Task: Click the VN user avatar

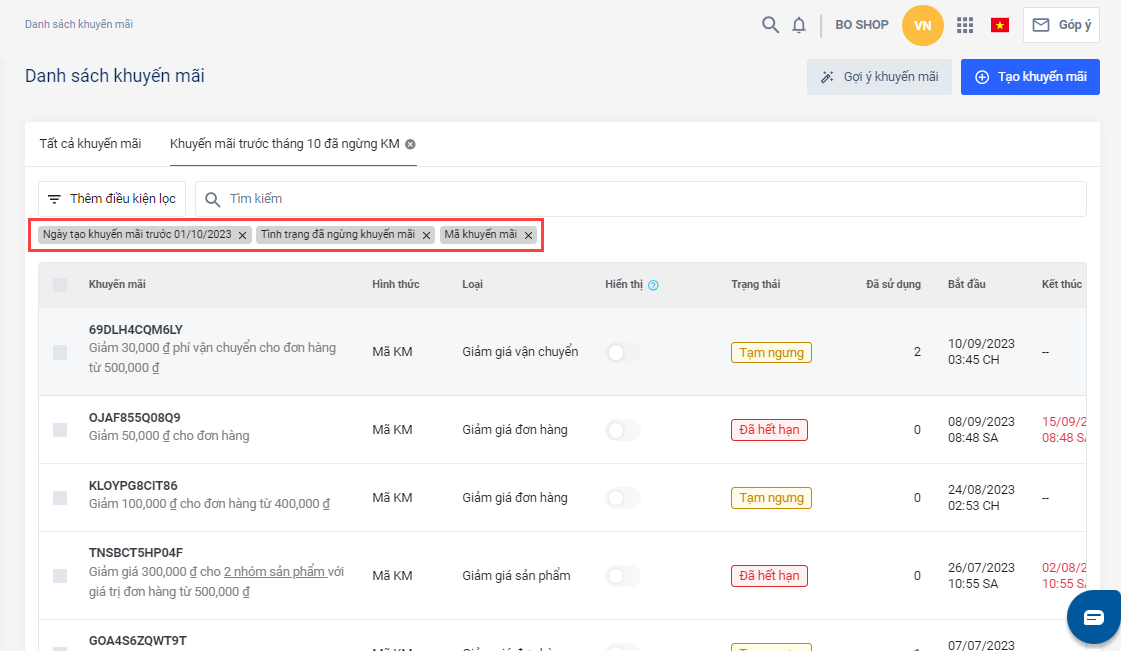Action: pos(922,25)
